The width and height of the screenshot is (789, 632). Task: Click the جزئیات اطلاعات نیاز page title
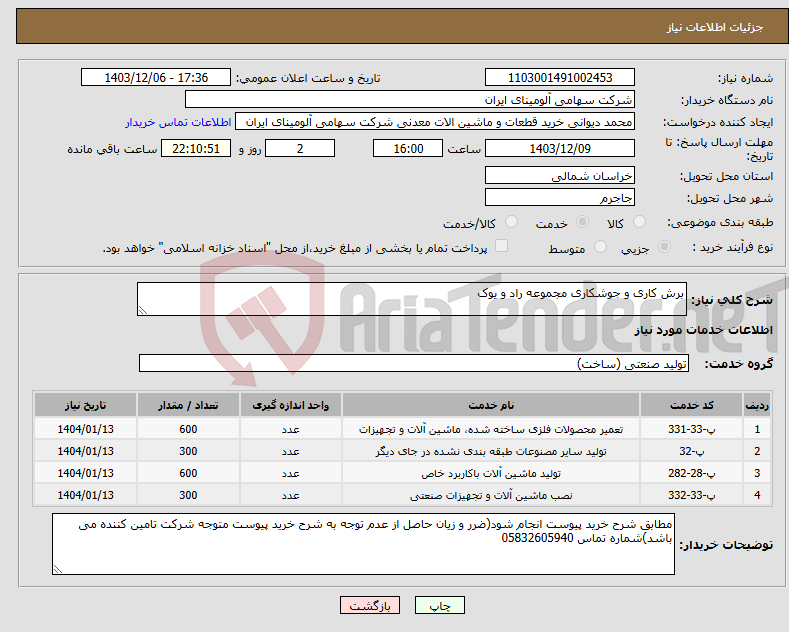(x=715, y=27)
